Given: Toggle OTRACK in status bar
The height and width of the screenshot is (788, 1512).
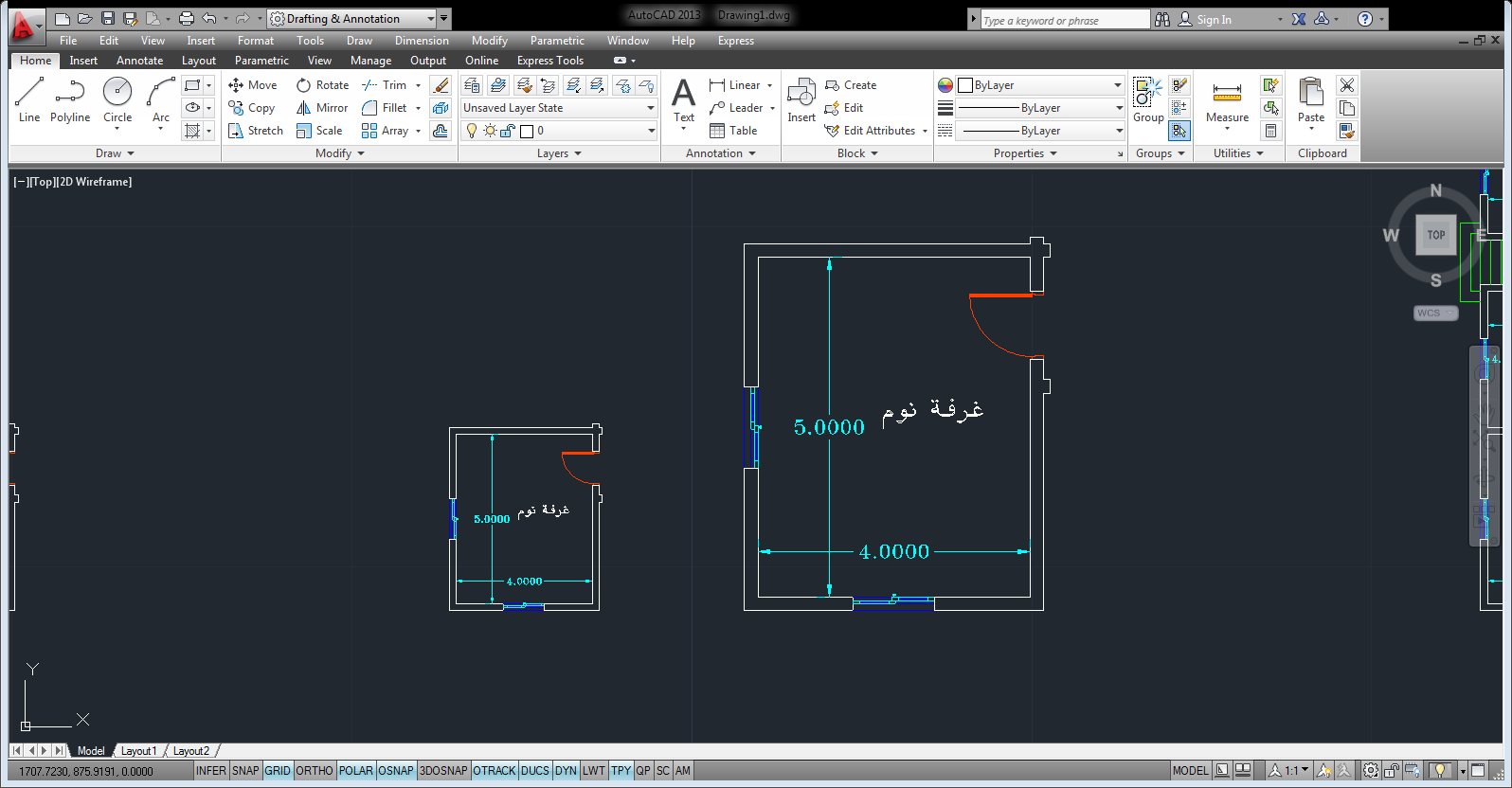Looking at the screenshot, I should point(495,771).
